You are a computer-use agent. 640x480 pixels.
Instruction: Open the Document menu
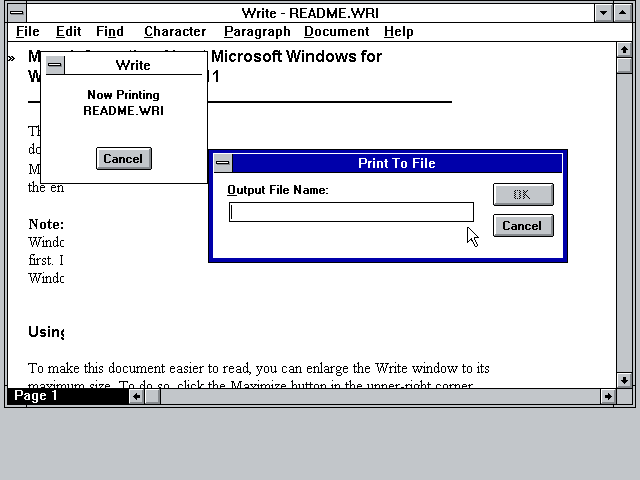pos(337,31)
